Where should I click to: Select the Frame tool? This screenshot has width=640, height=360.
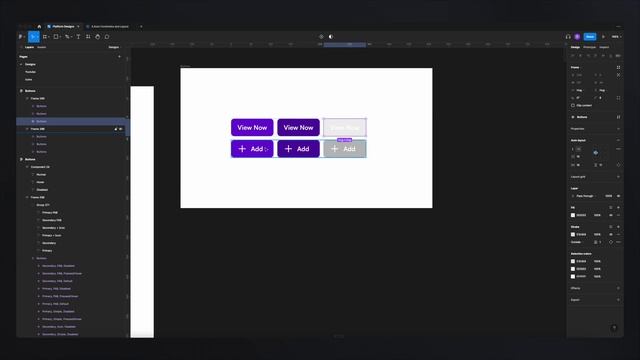[45, 37]
